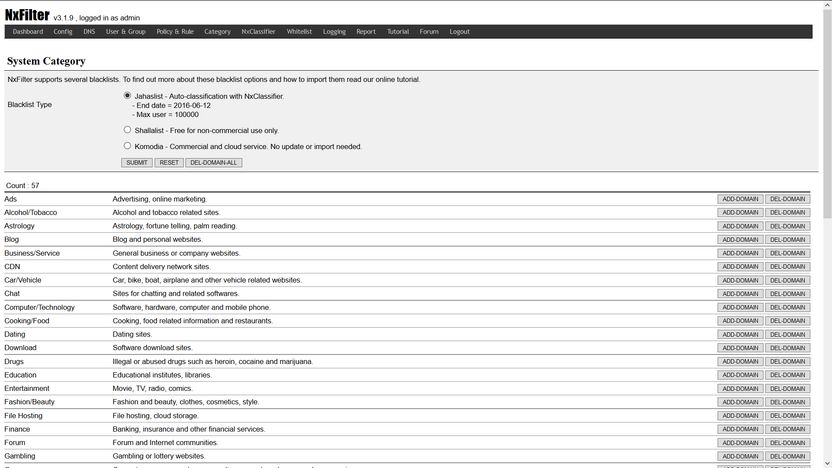832x468 pixels.
Task: Click DEL-DOMAIN for the Dating category
Action: [787, 334]
